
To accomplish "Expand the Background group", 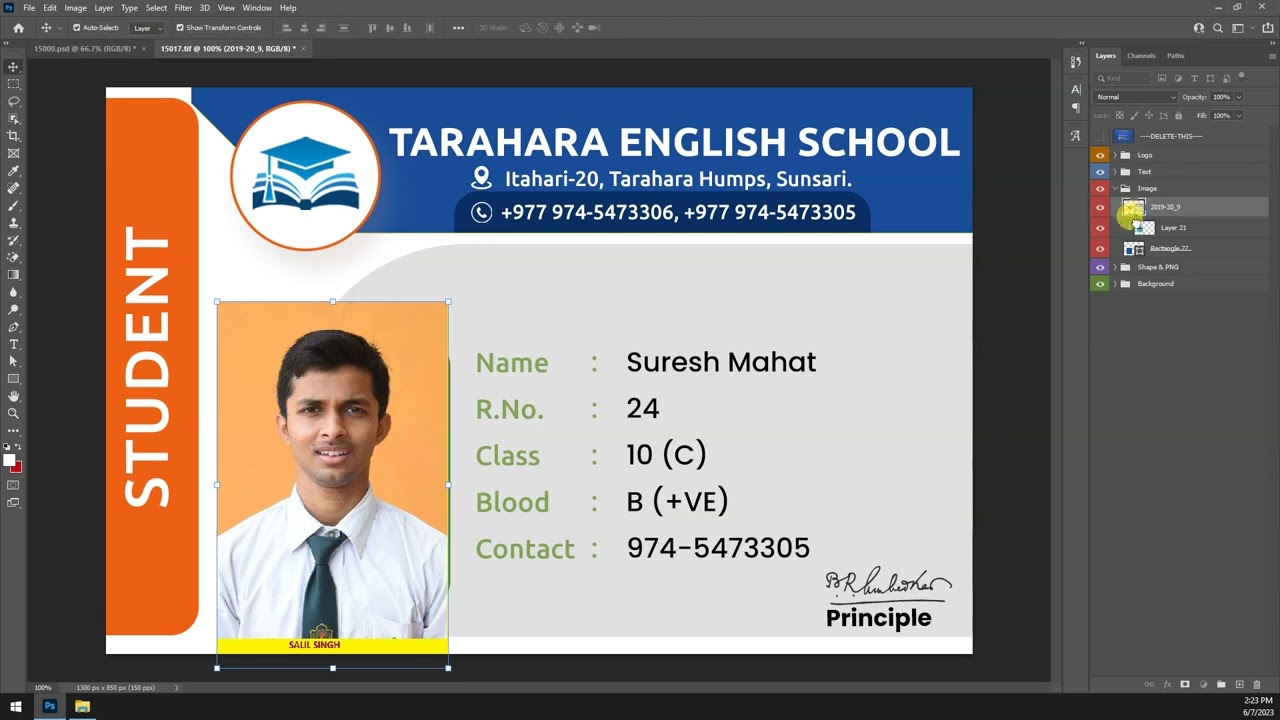I will click(1115, 284).
